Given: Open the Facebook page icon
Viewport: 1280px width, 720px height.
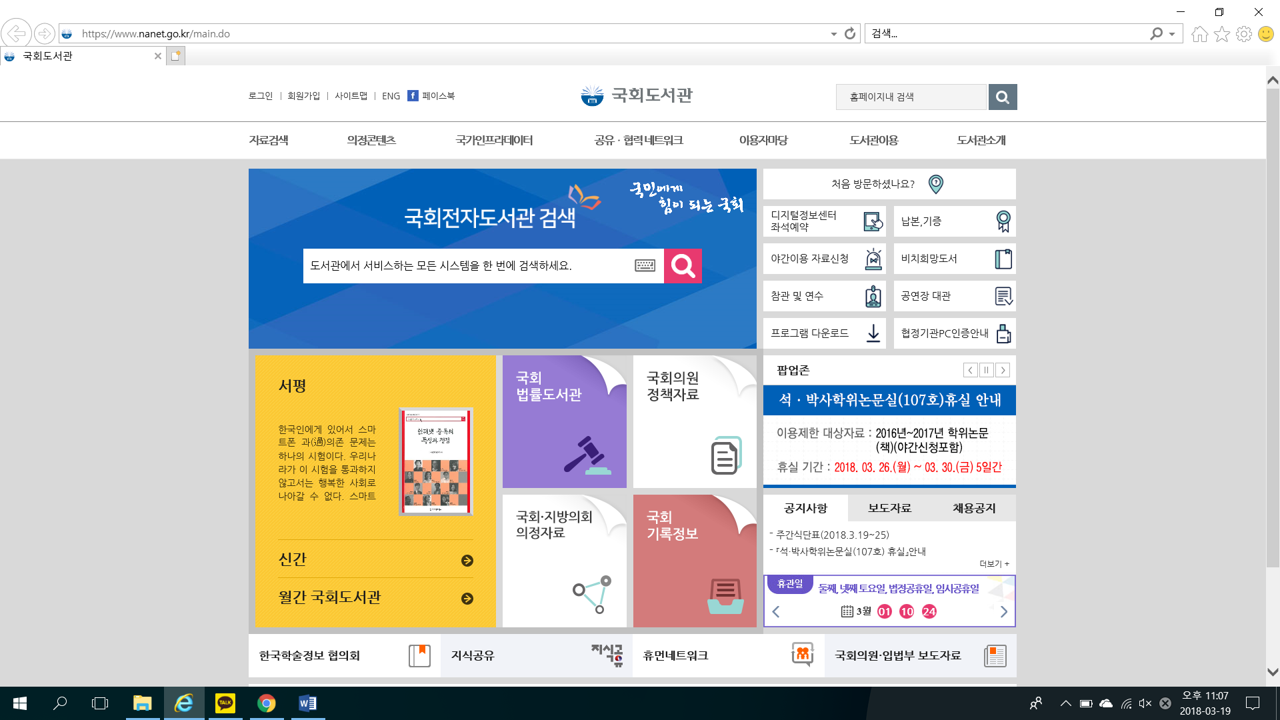Looking at the screenshot, I should (412, 96).
